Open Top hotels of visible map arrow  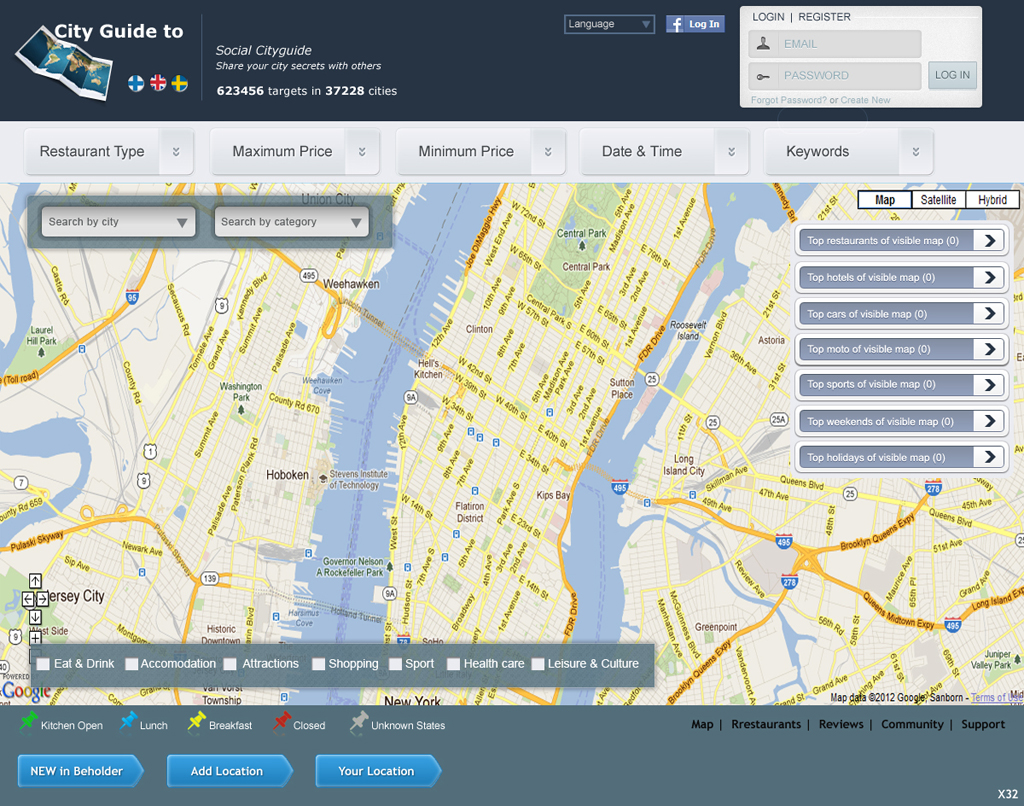[989, 278]
